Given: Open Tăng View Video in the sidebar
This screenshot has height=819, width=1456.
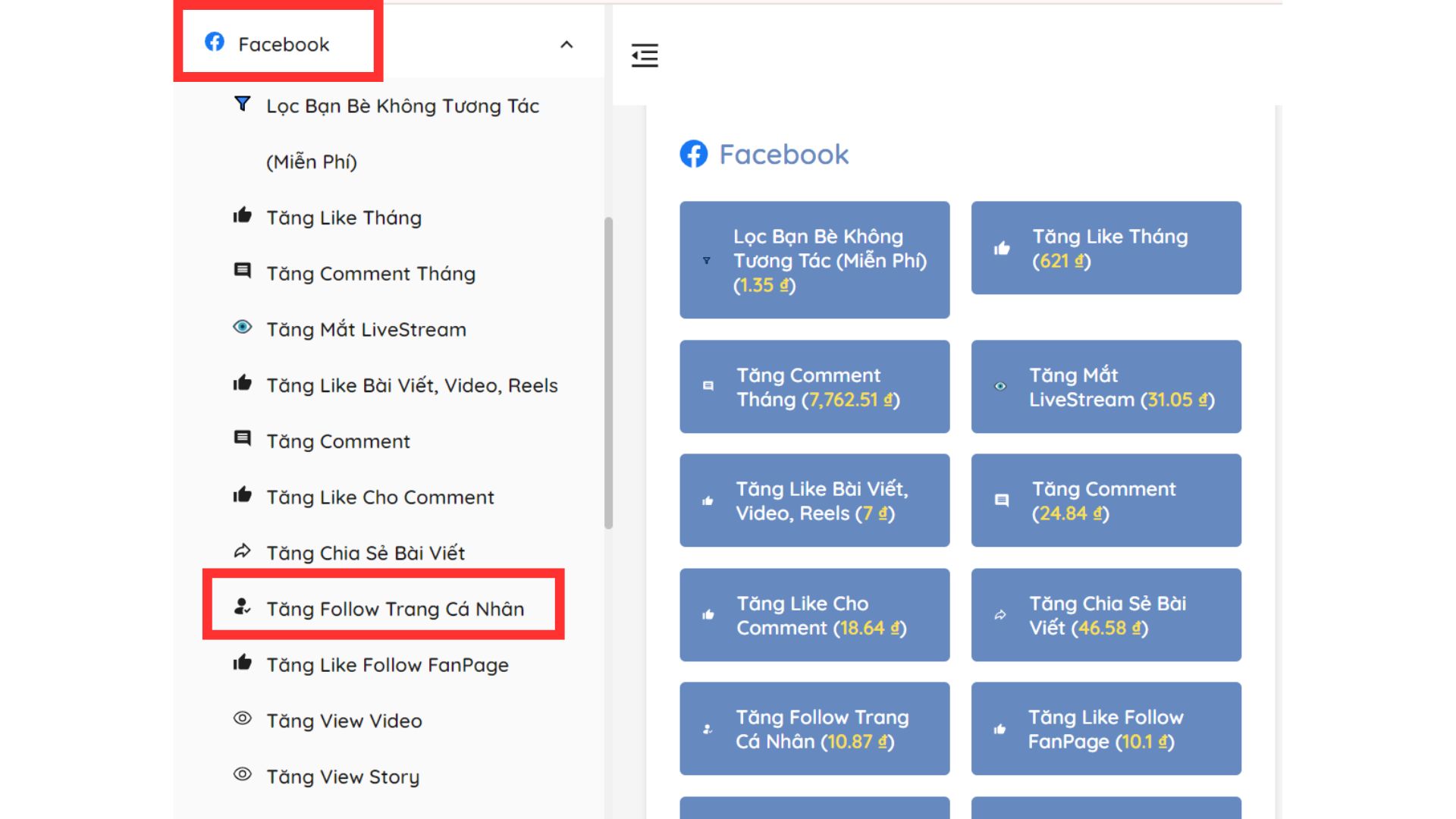Looking at the screenshot, I should (x=344, y=721).
